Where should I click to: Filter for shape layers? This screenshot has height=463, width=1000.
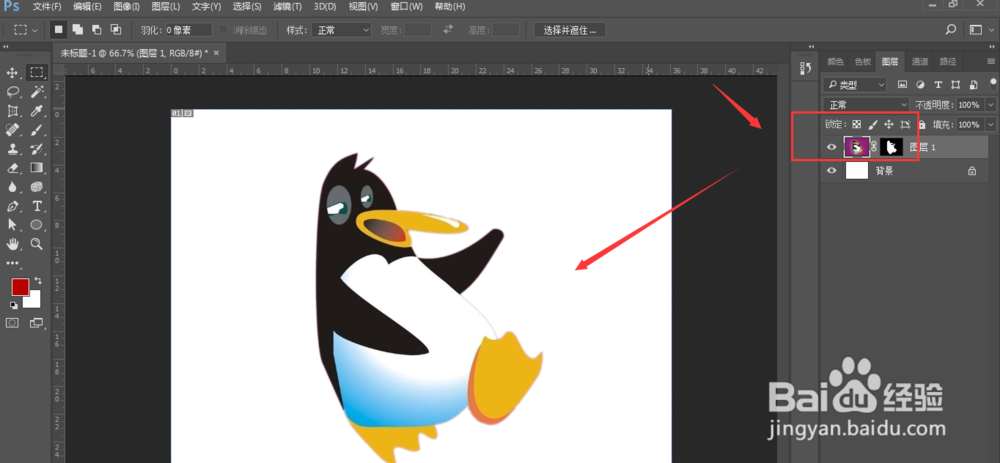click(x=955, y=84)
